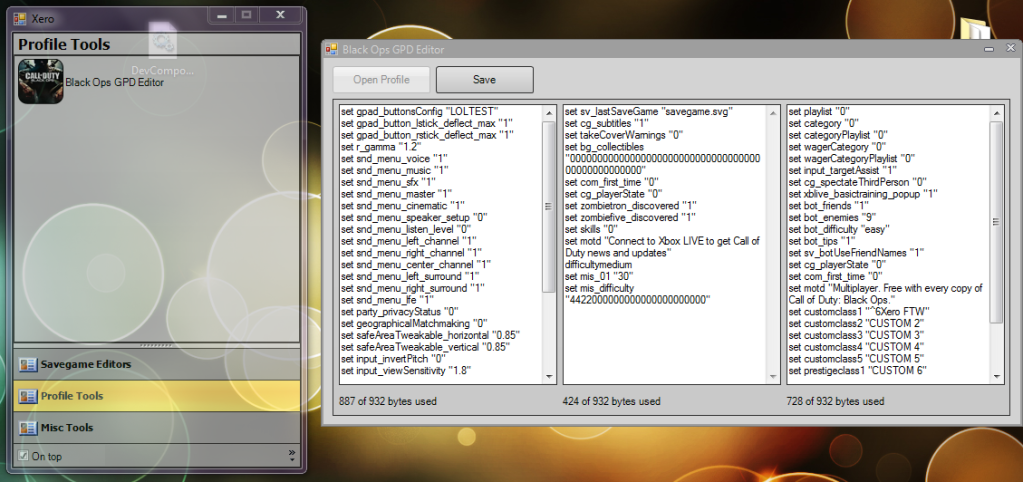This screenshot has height=482, width=1023.
Task: Click the line set input_targetAssist "1"
Action: click(845, 170)
